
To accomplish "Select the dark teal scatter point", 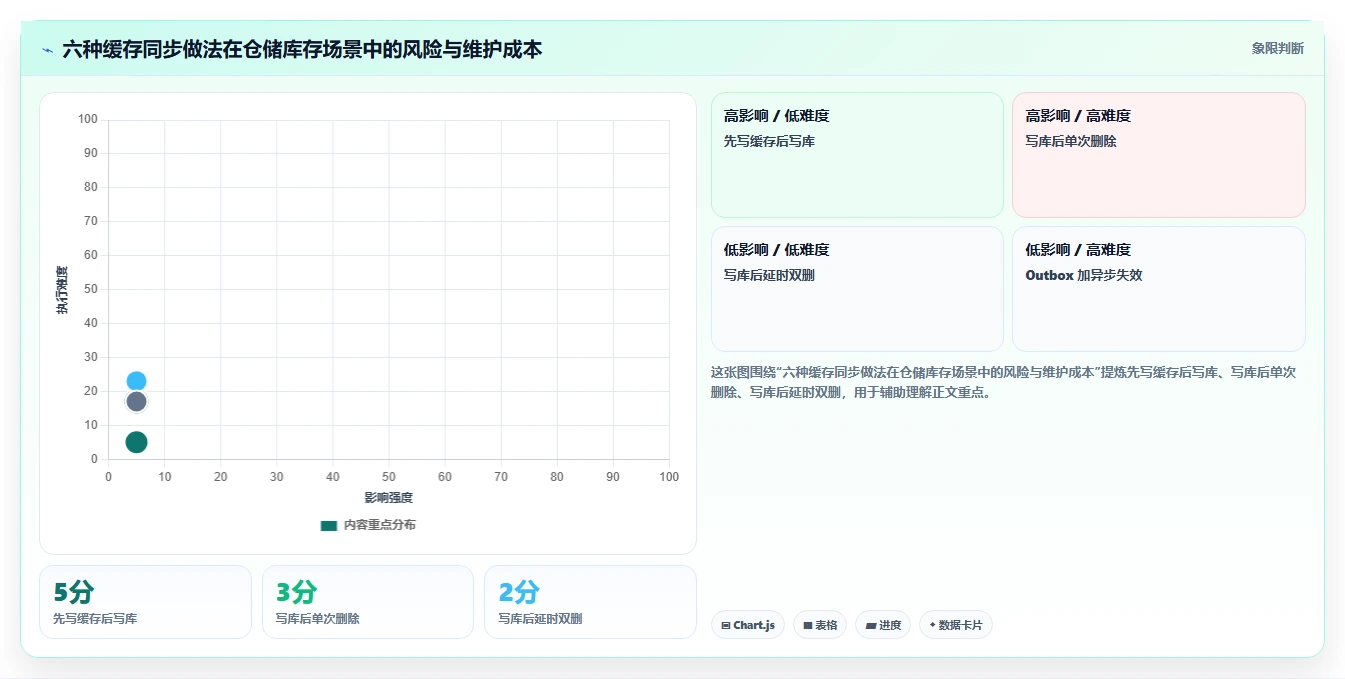I will [x=136, y=442].
